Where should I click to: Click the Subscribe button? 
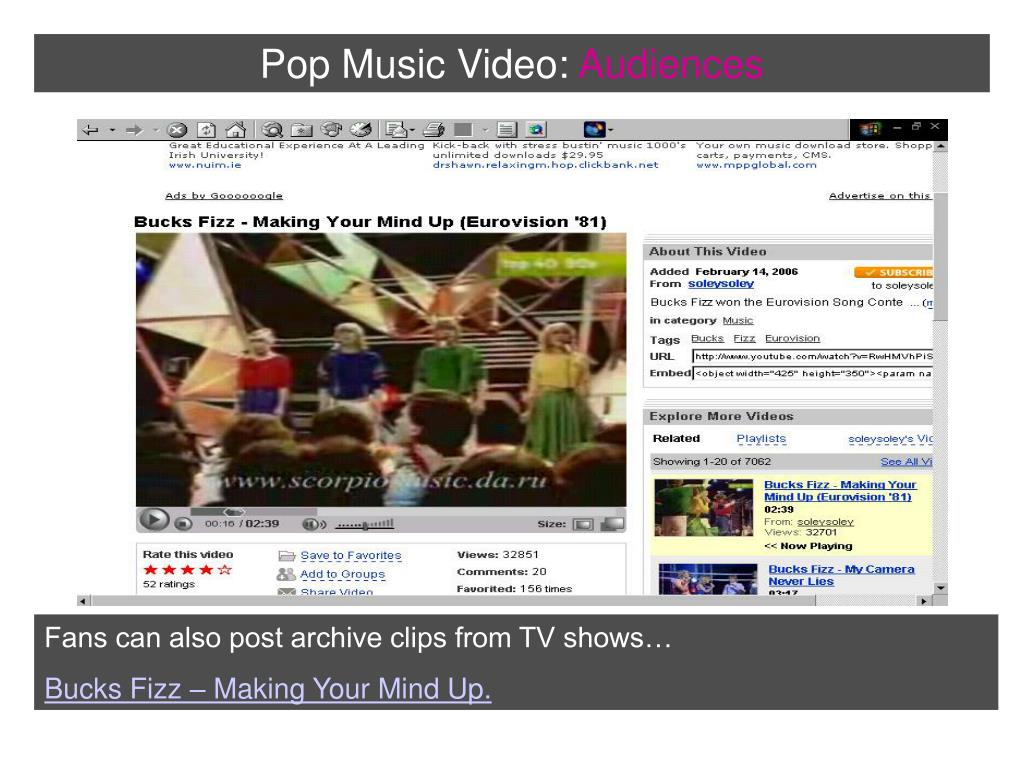click(893, 272)
